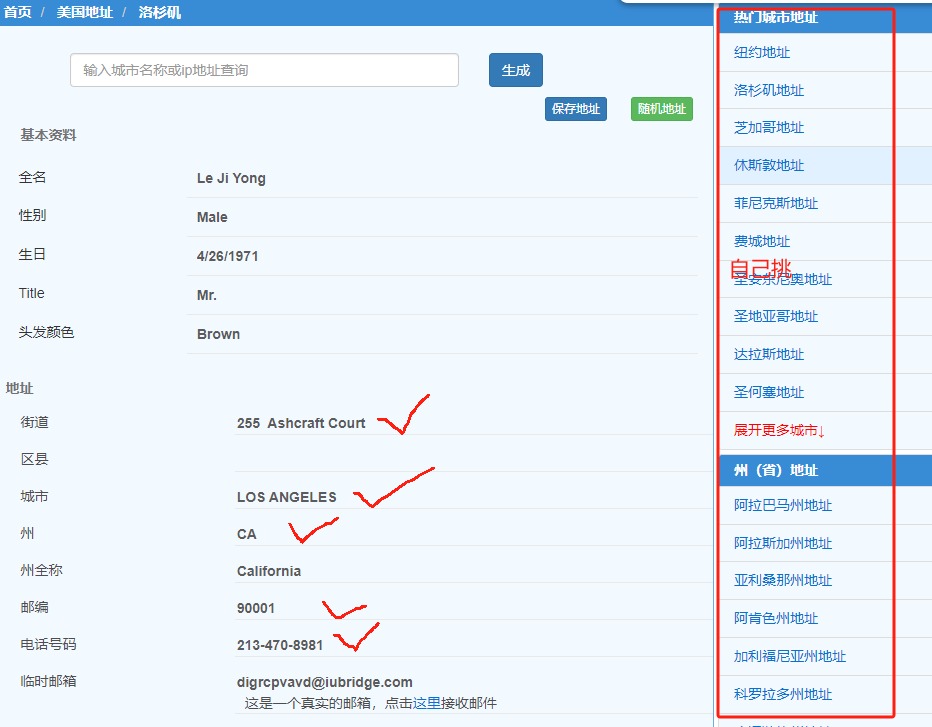The height and width of the screenshot is (727, 932).
Task: Click the 首页 breadcrumb link
Action: click(x=18, y=13)
